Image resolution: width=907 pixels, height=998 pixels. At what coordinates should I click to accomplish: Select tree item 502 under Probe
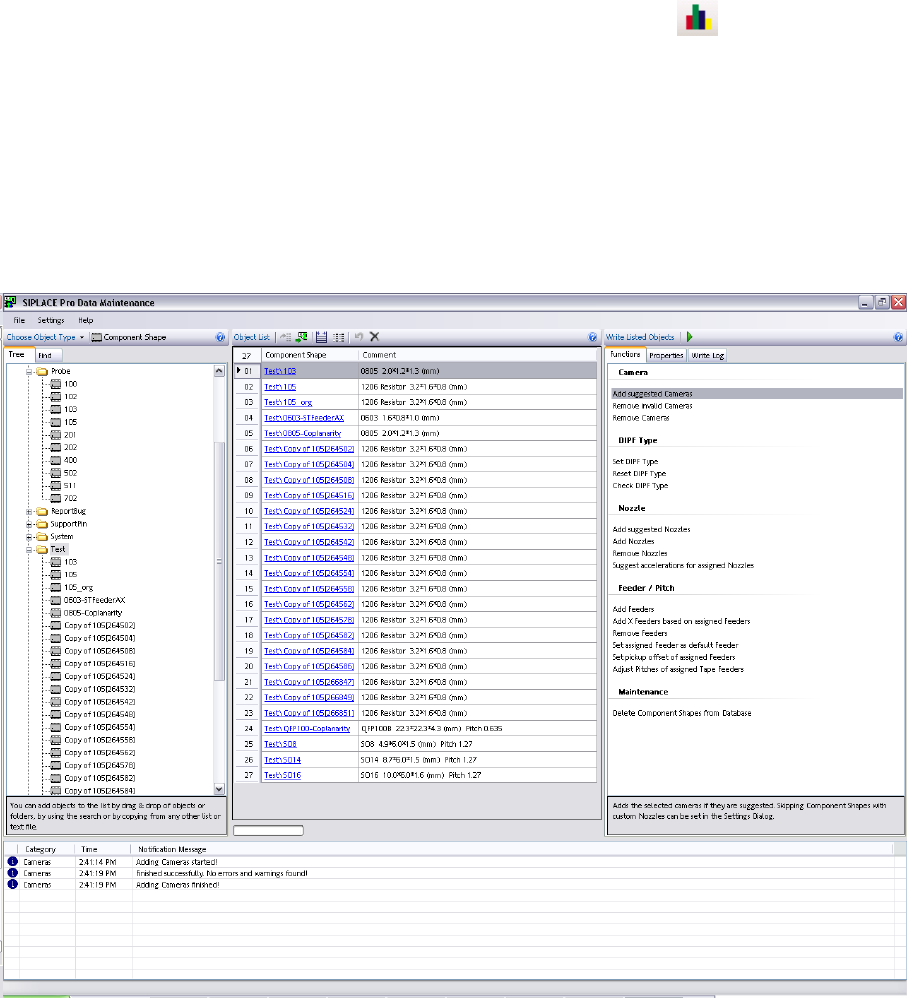[71, 473]
